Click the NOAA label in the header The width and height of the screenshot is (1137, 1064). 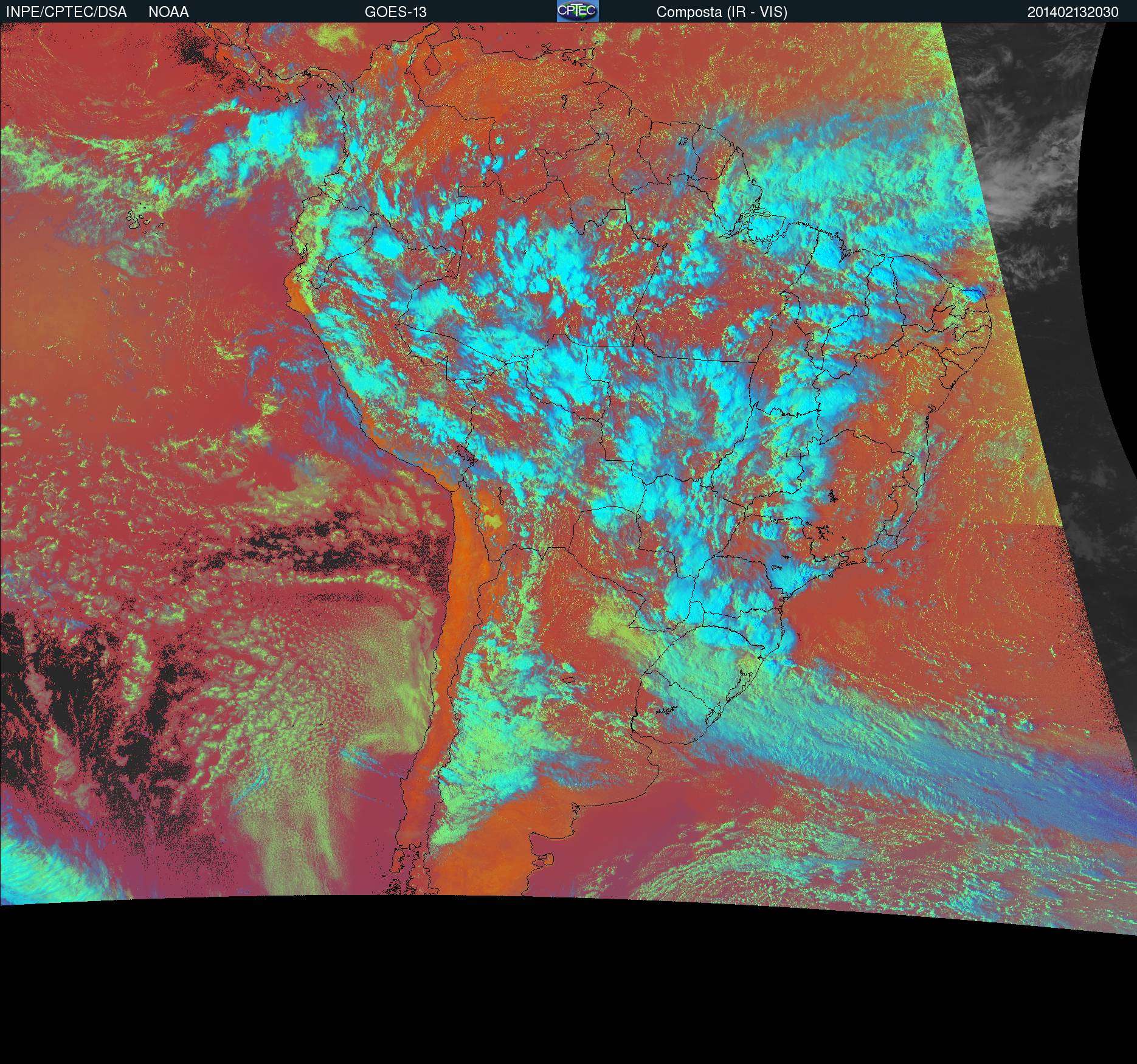(x=168, y=12)
